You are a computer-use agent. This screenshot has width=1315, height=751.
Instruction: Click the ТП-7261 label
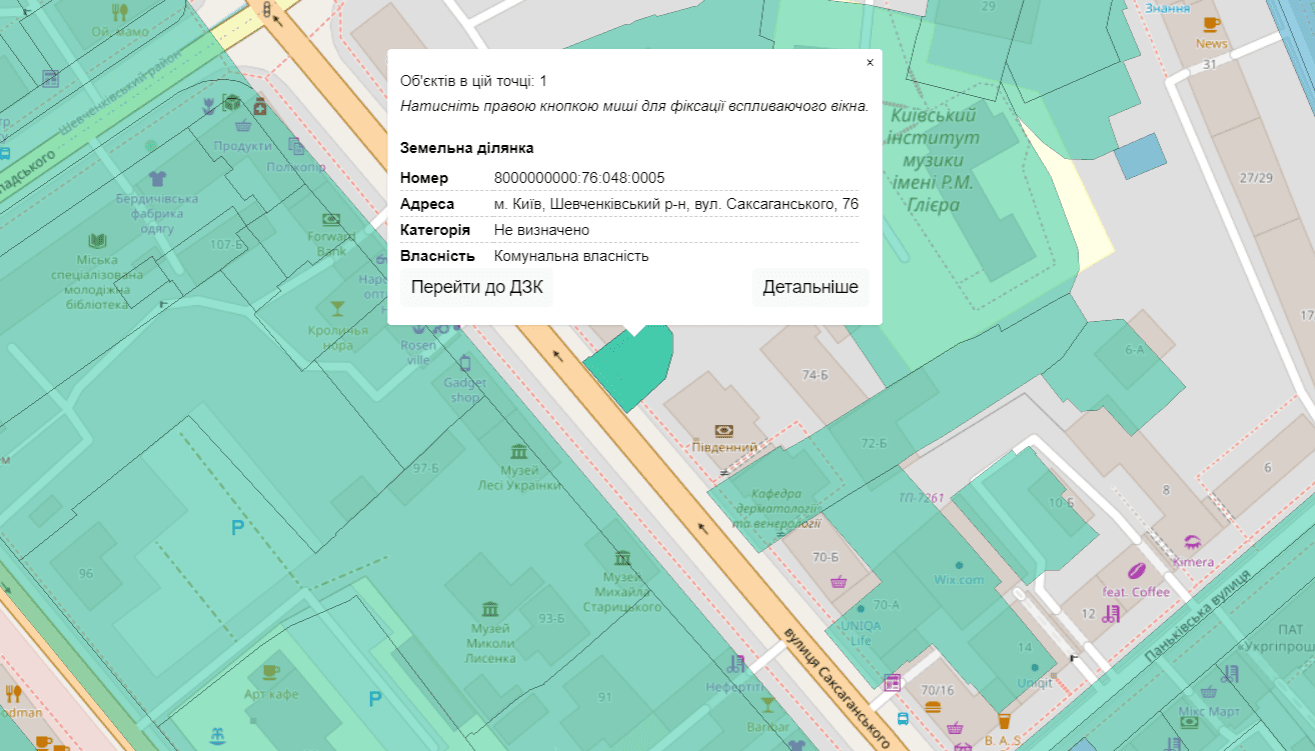(921, 497)
